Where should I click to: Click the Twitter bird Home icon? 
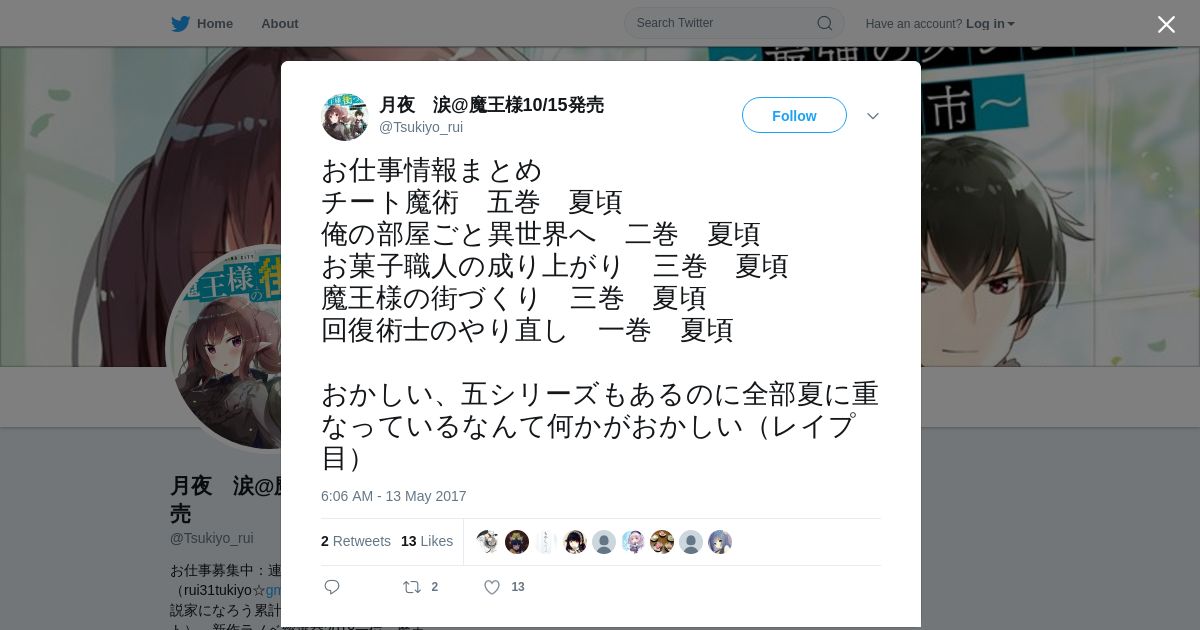pyautogui.click(x=180, y=24)
